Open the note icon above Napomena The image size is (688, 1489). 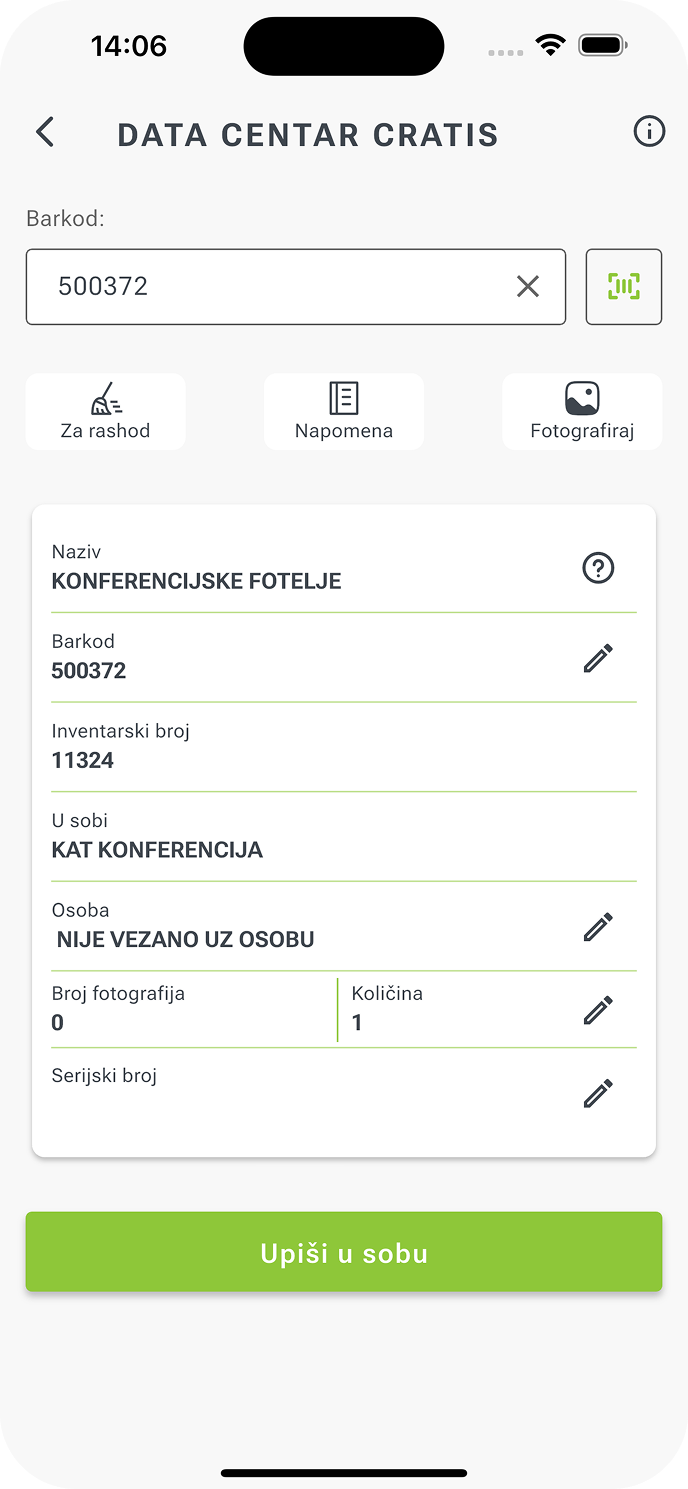tap(344, 397)
